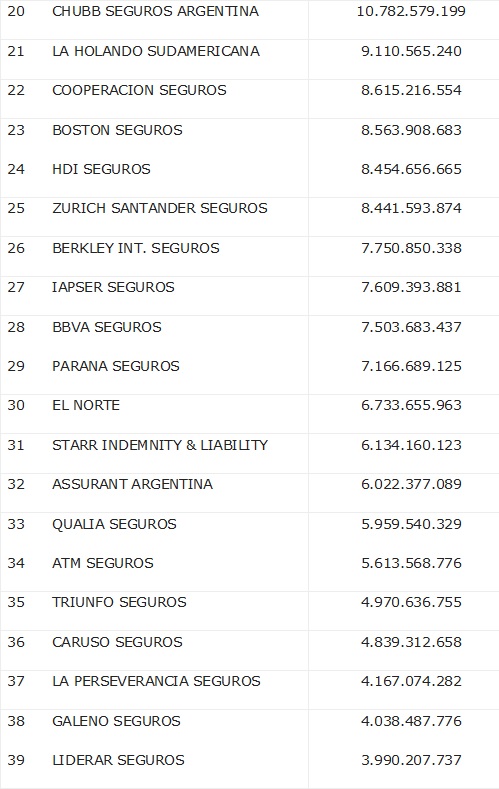Click ASSURANT ARGENTINA in the table
This screenshot has height=789, width=499.
(132, 484)
